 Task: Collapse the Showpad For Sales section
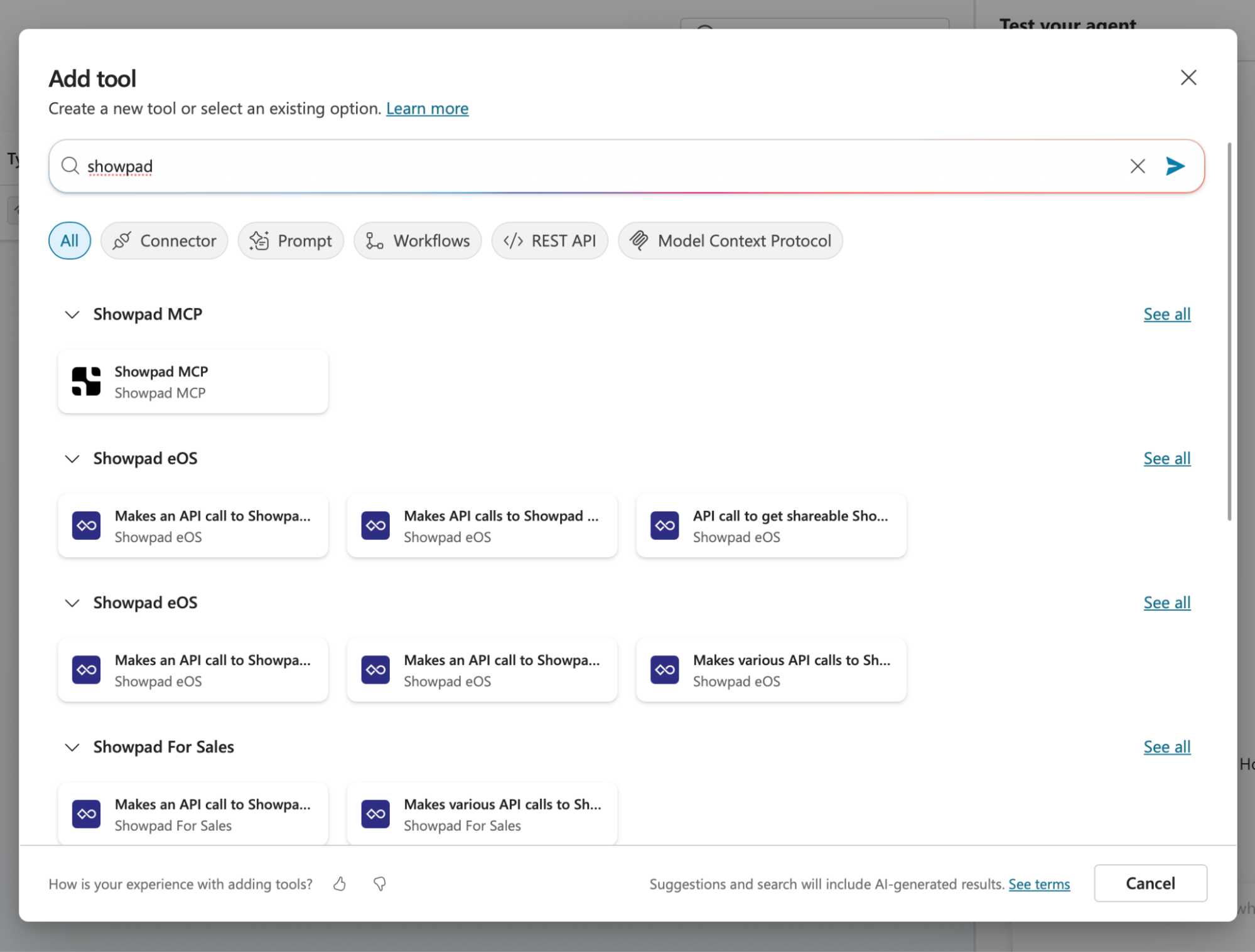click(72, 747)
